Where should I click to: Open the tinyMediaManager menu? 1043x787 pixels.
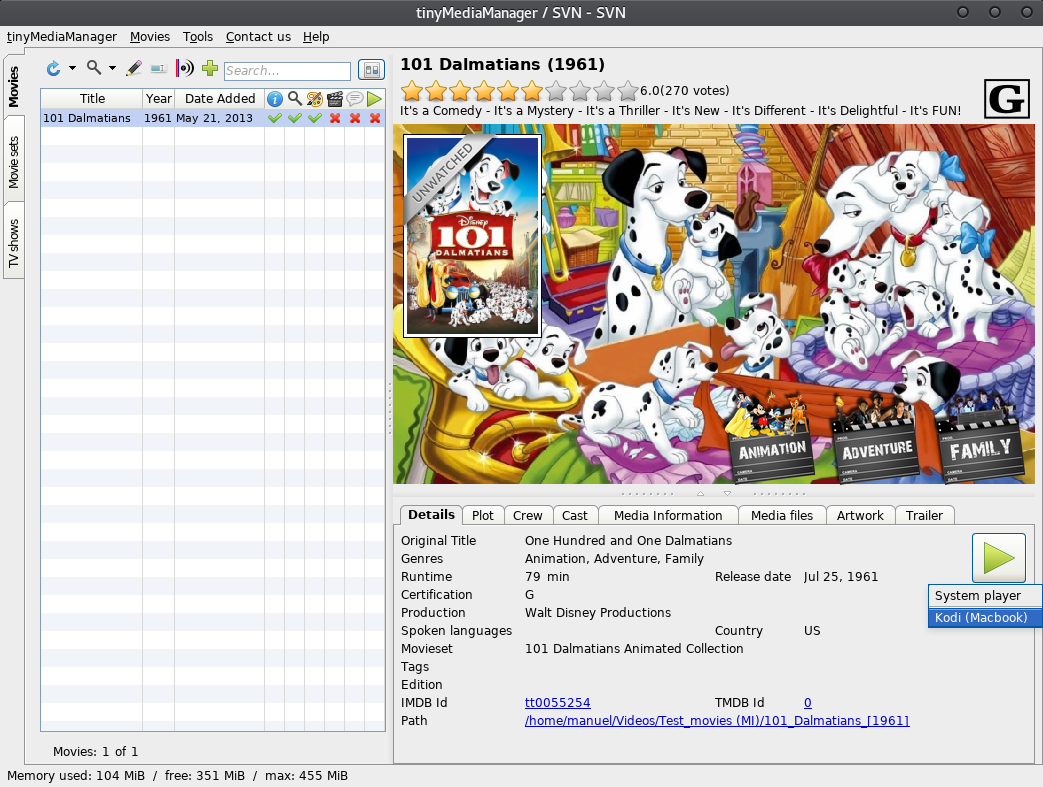(x=62, y=37)
